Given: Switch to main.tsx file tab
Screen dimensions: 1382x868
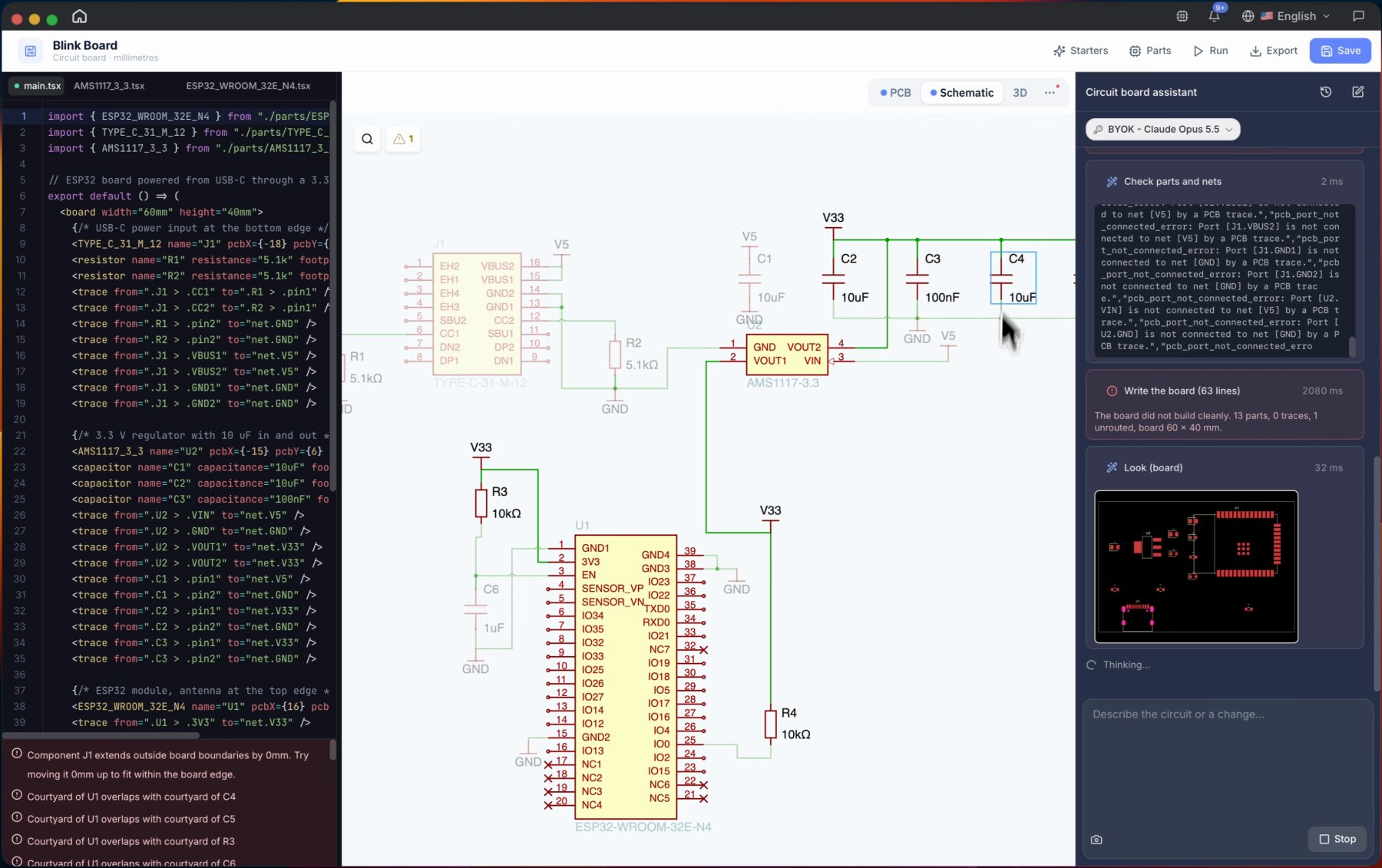Looking at the screenshot, I should pyautogui.click(x=36, y=86).
